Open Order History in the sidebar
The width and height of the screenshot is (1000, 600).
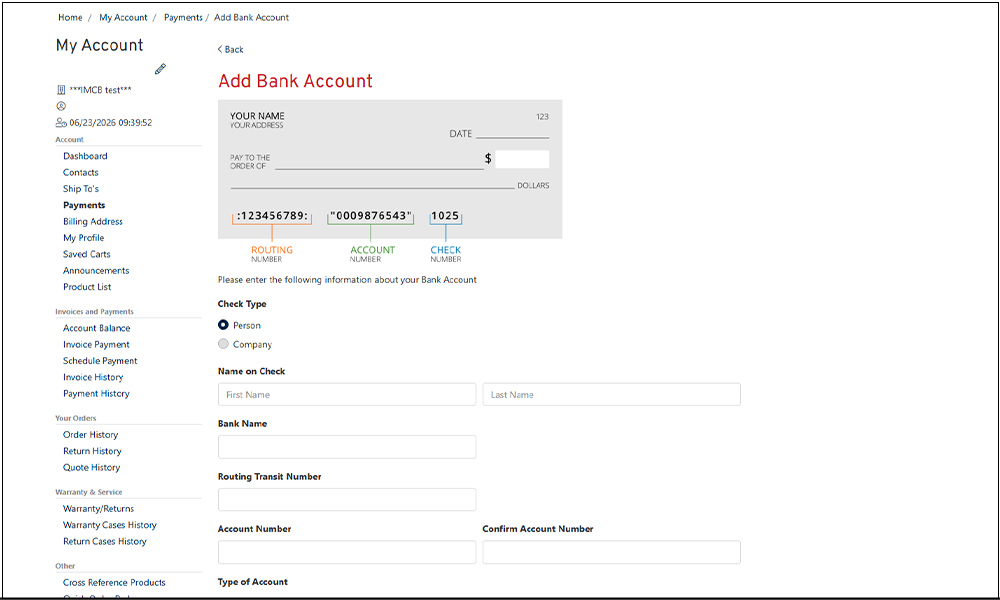(91, 434)
